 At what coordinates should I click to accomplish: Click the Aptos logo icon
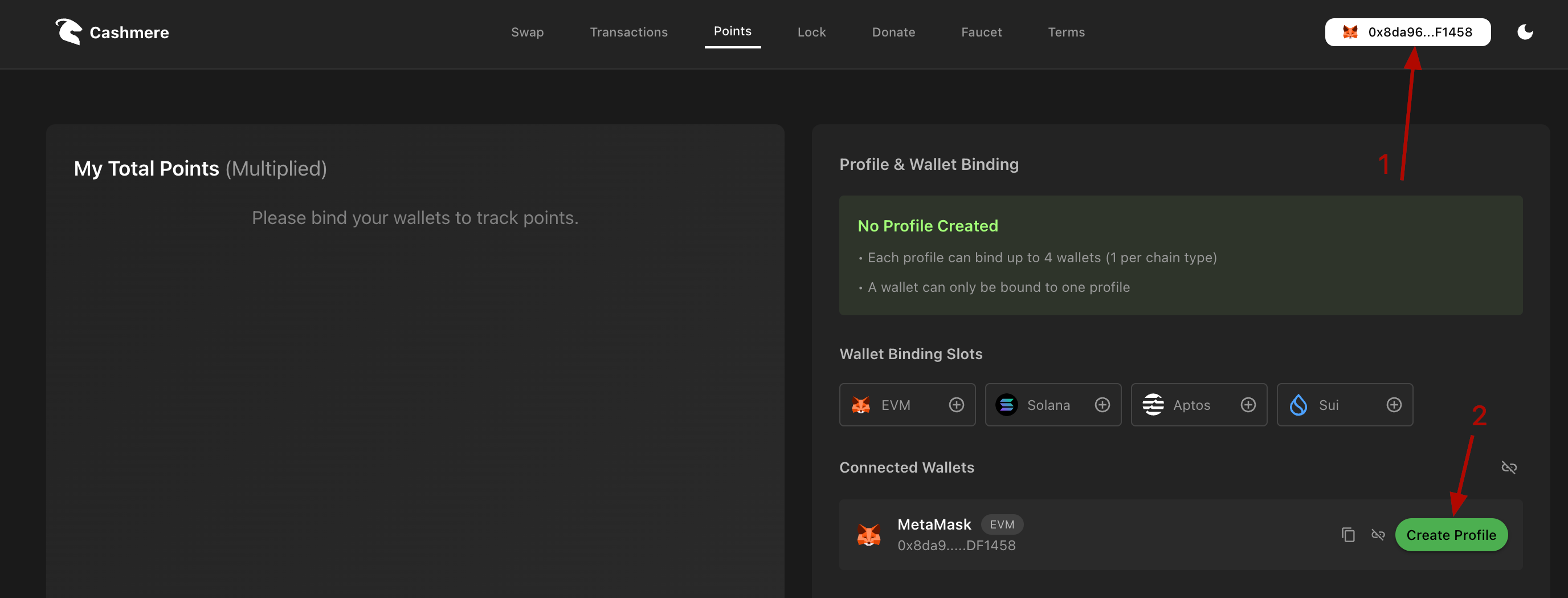tap(1152, 404)
